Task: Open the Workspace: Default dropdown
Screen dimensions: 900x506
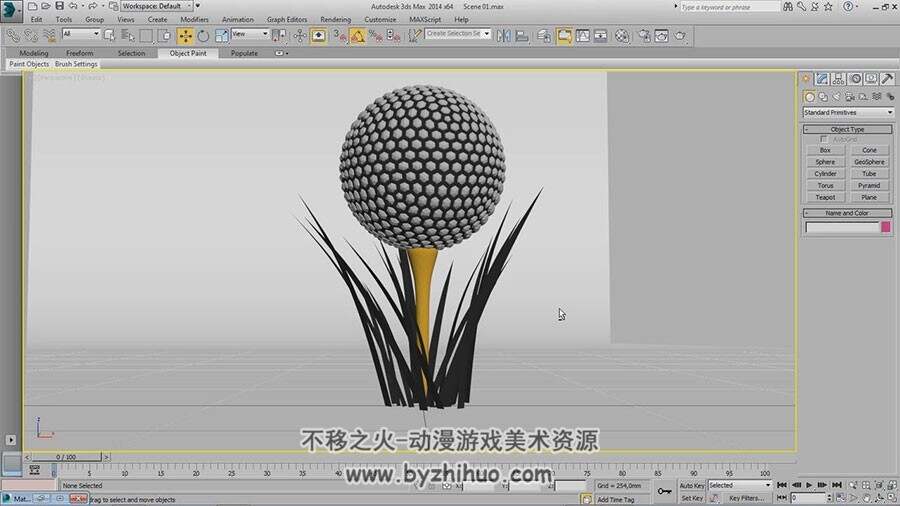Action: pos(157,6)
